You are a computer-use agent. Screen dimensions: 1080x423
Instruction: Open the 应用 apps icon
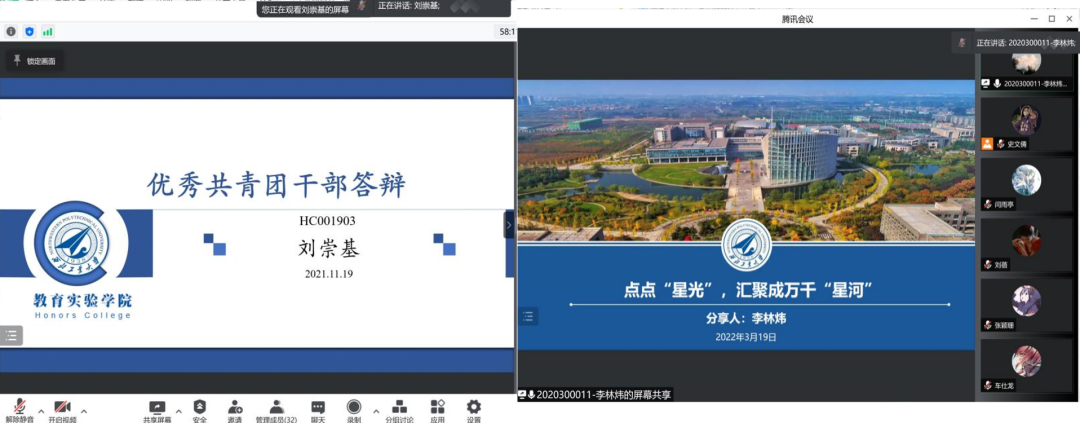[x=438, y=410]
